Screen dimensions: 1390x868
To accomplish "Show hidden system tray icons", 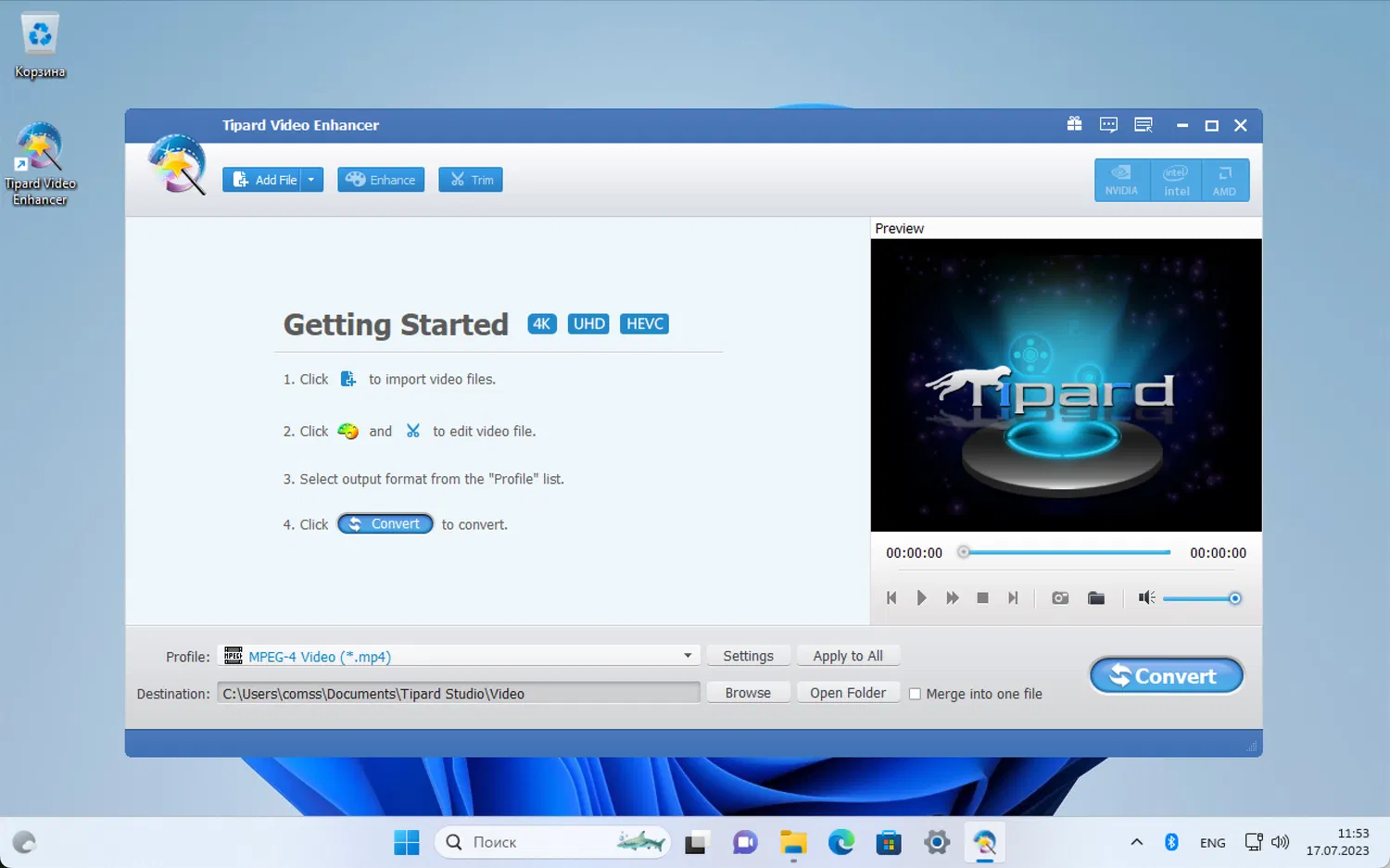I will [x=1137, y=842].
